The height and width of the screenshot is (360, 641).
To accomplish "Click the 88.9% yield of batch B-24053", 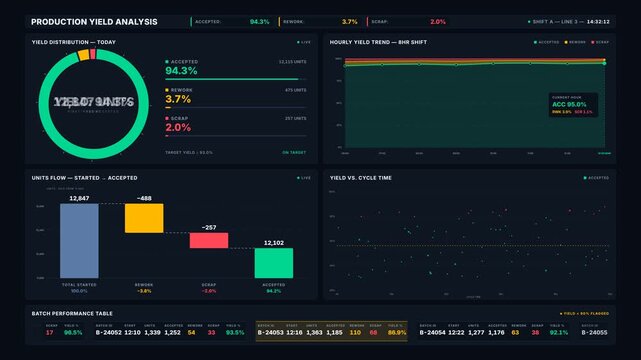I will tap(397, 333).
